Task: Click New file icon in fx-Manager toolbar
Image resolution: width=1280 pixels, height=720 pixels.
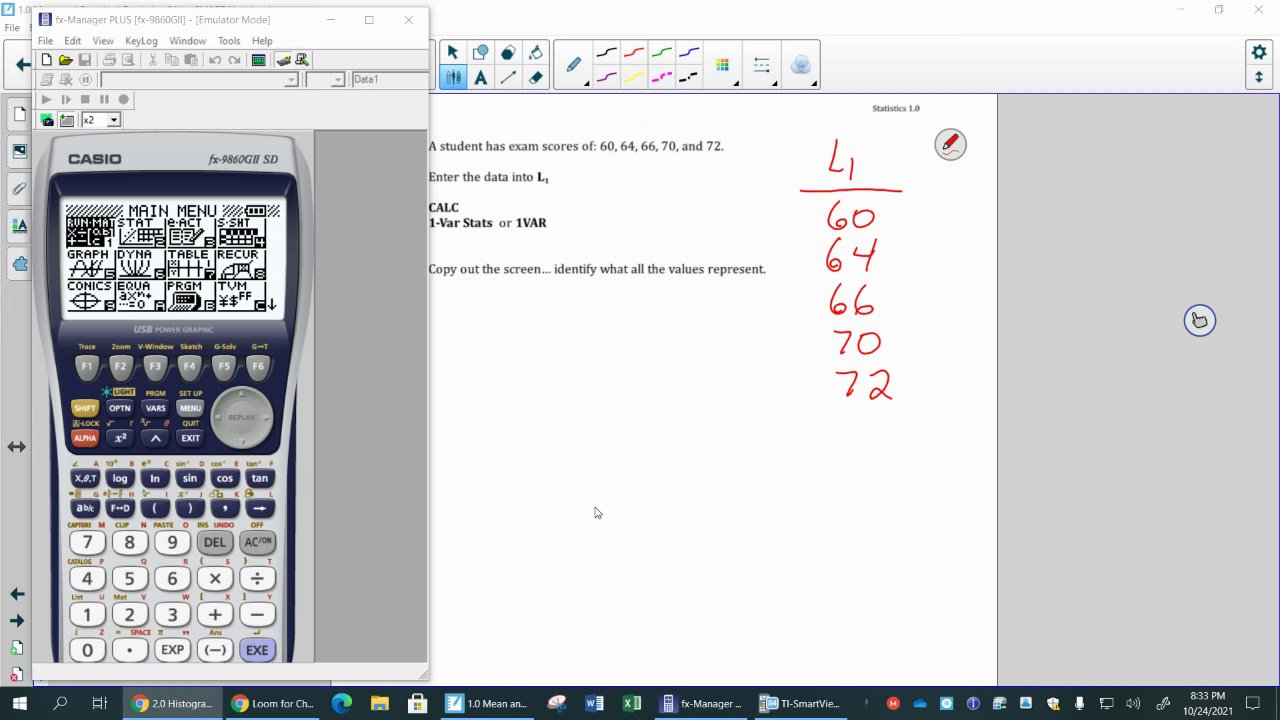Action: [46, 60]
